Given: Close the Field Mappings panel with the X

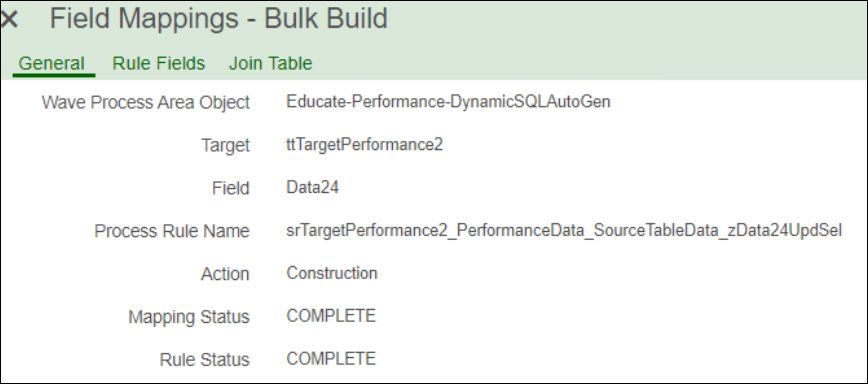Looking at the screenshot, I should 9,19.
